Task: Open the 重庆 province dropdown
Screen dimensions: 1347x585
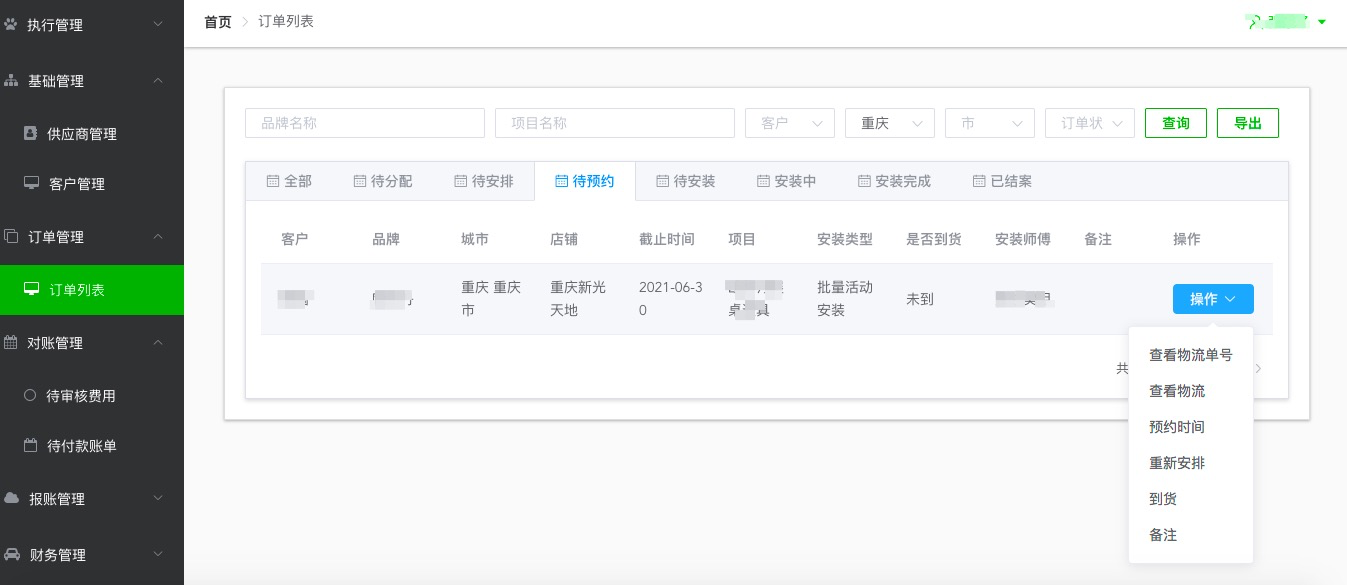Action: click(890, 123)
